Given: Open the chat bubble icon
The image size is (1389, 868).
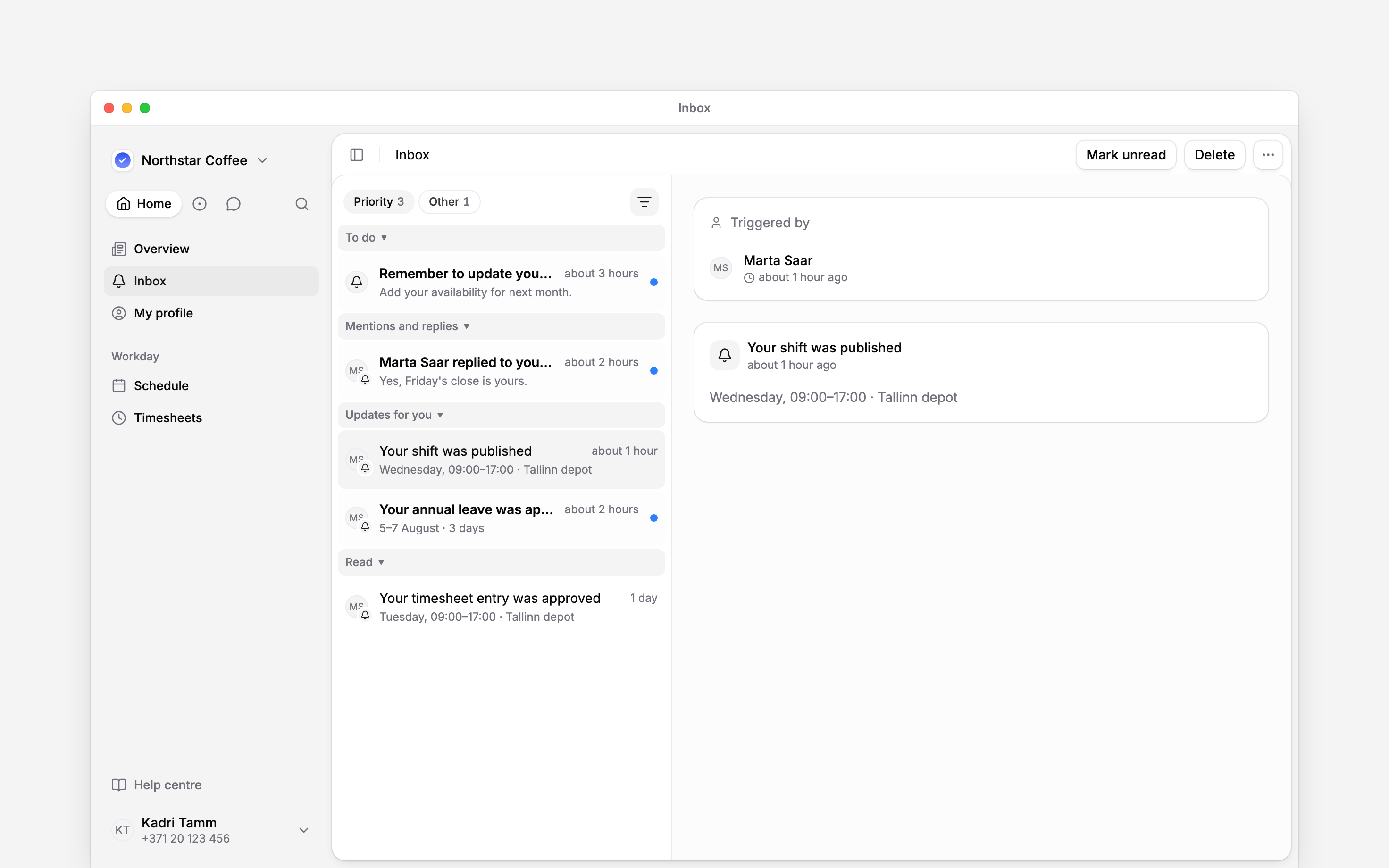Looking at the screenshot, I should coord(233,204).
